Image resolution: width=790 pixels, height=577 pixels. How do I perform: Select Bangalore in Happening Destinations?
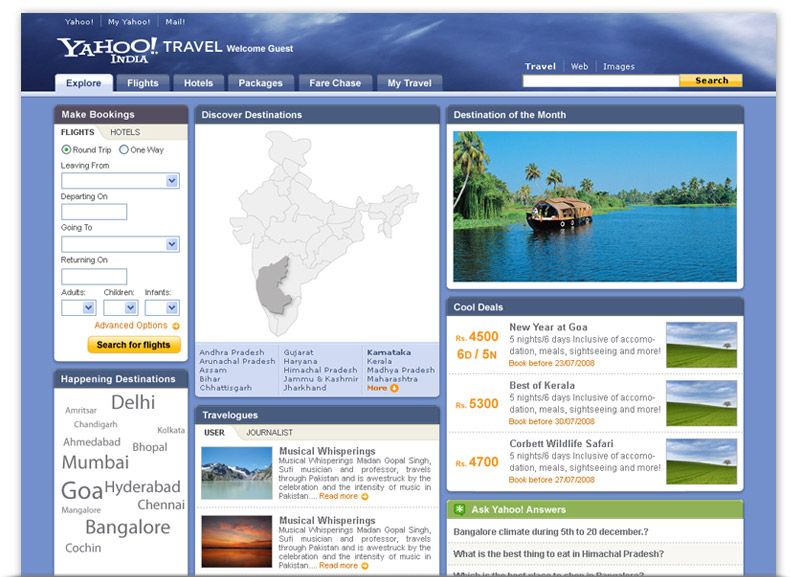128,527
